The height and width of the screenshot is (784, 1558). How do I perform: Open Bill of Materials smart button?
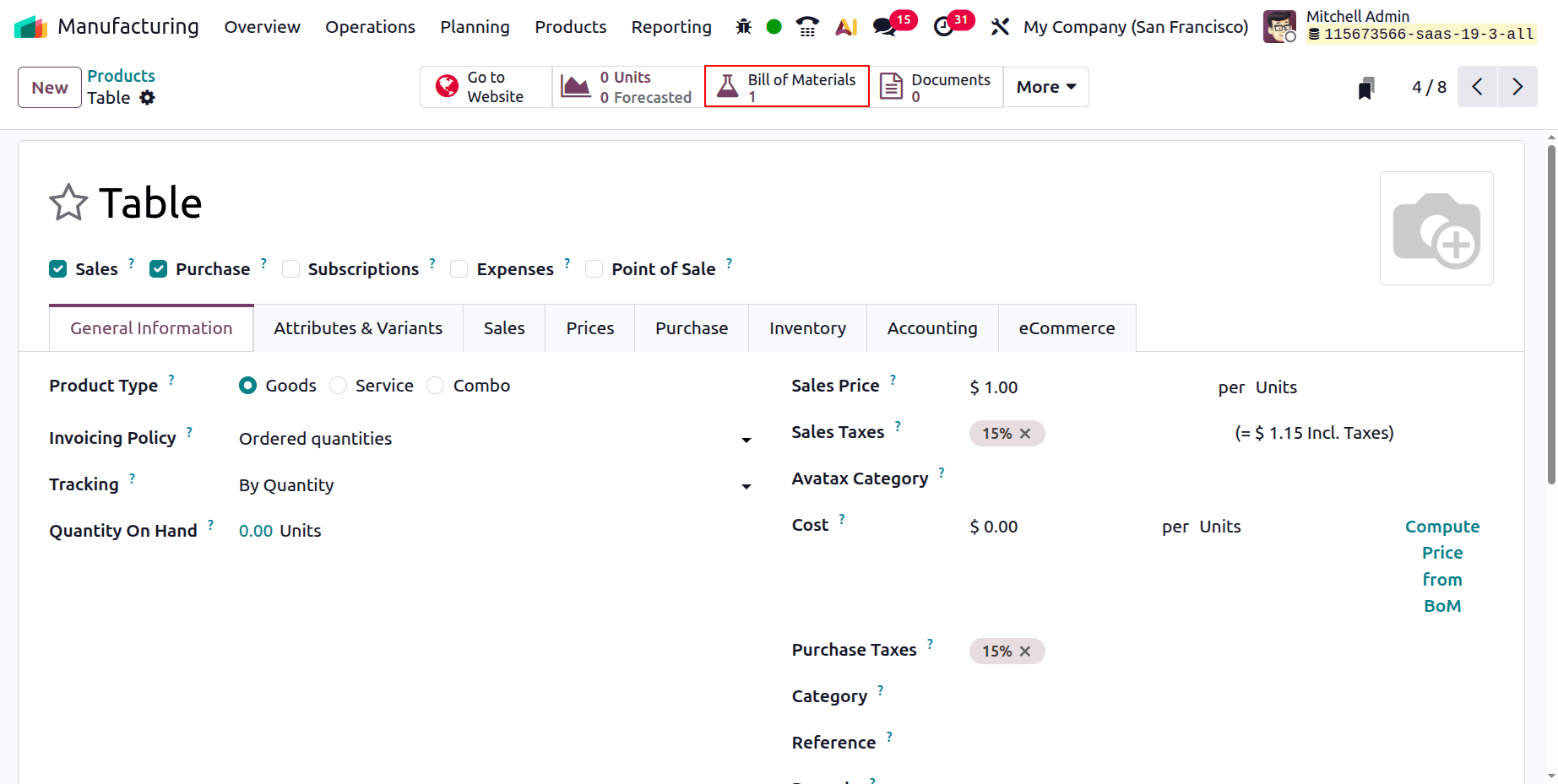[x=787, y=87]
